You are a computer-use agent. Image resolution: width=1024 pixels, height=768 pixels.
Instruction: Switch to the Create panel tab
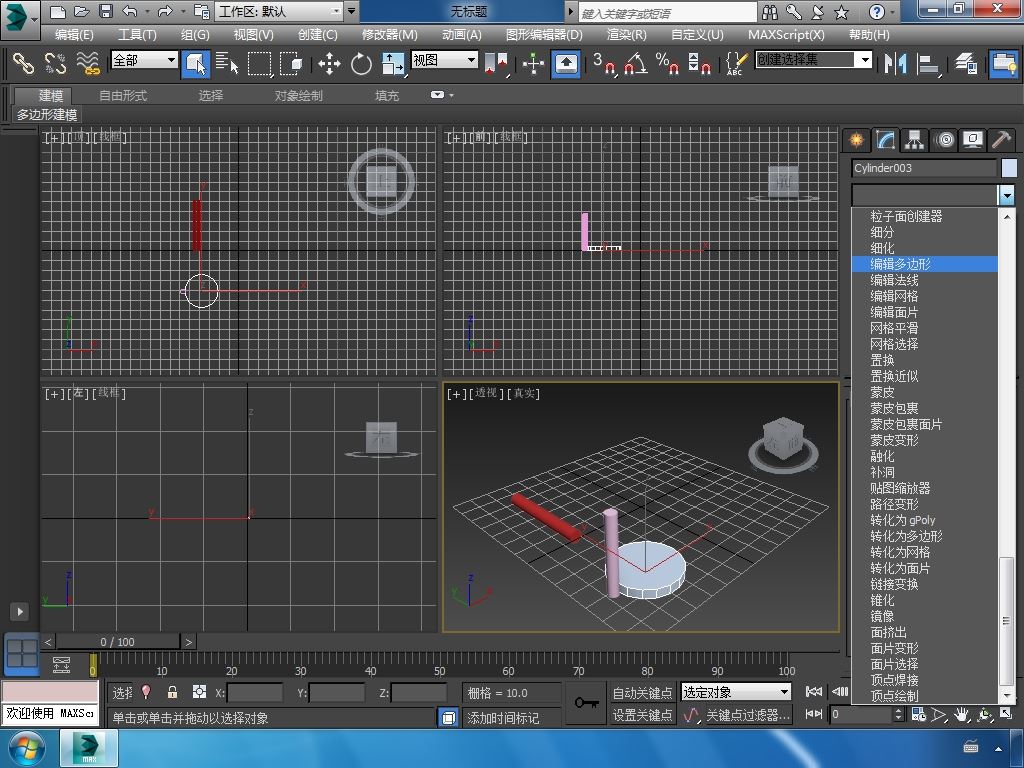[x=856, y=140]
